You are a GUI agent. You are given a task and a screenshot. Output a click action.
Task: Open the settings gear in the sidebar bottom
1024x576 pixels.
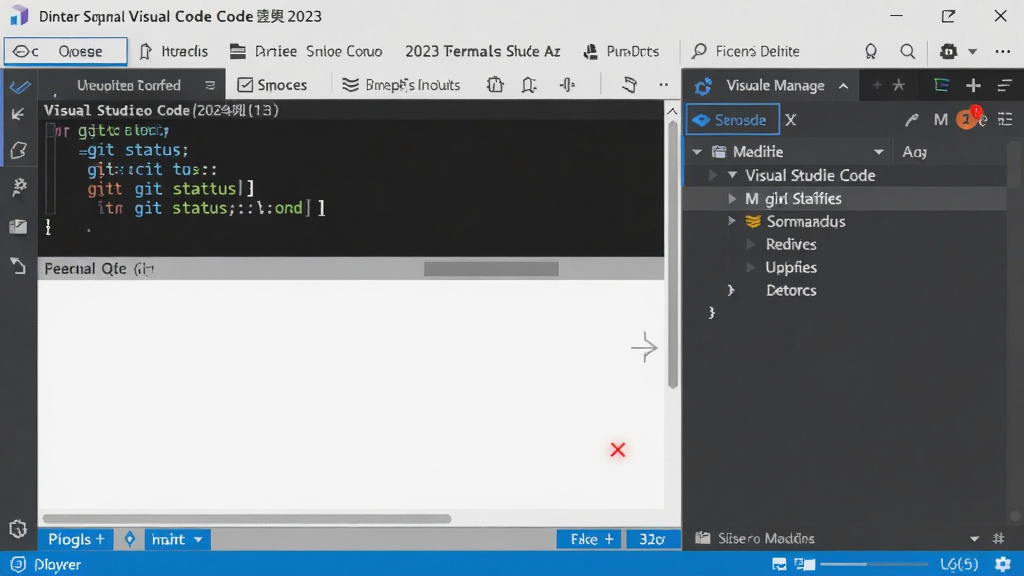pos(18,528)
